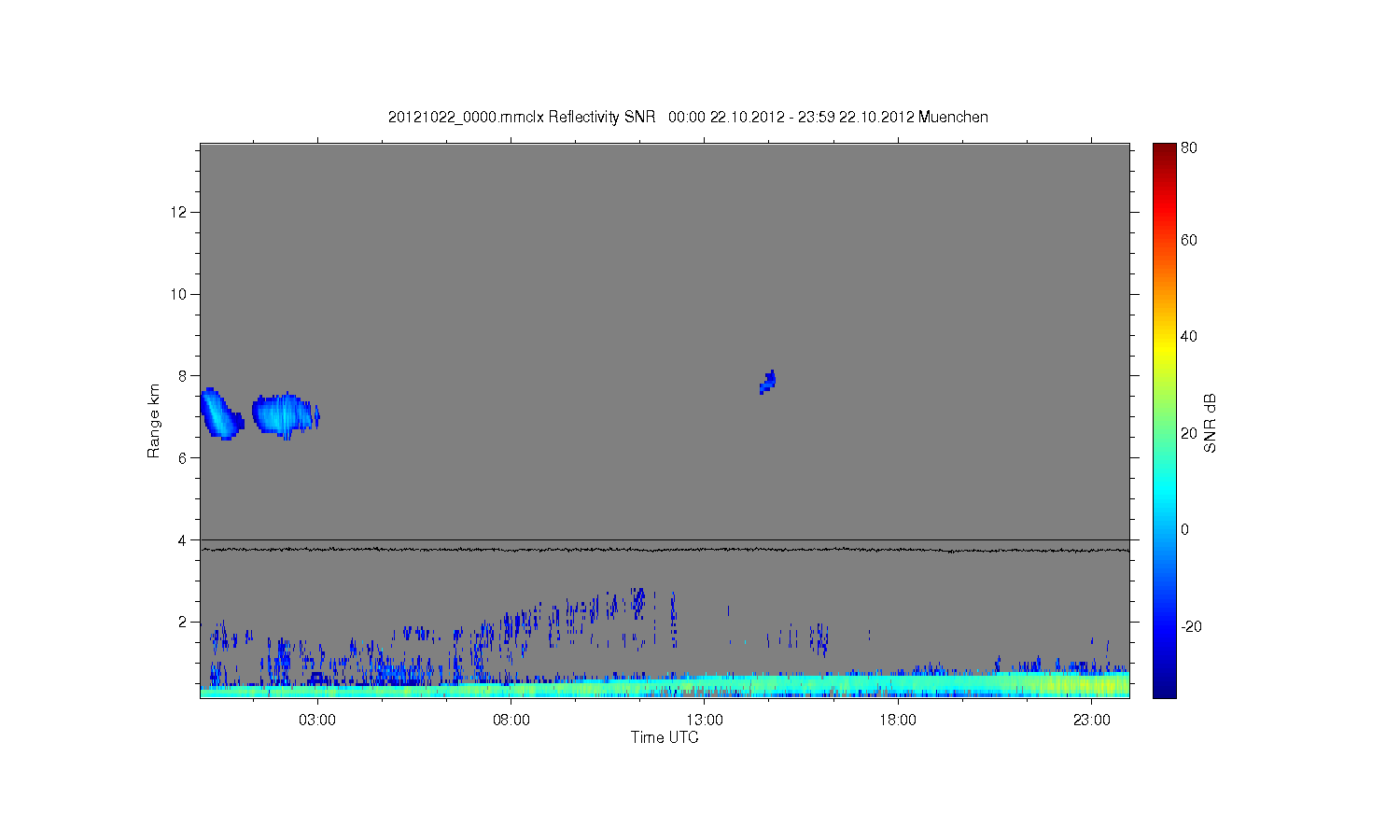The width and height of the screenshot is (1400, 840).
Task: Click the 20 colorbar tick value
Action: point(1189,433)
